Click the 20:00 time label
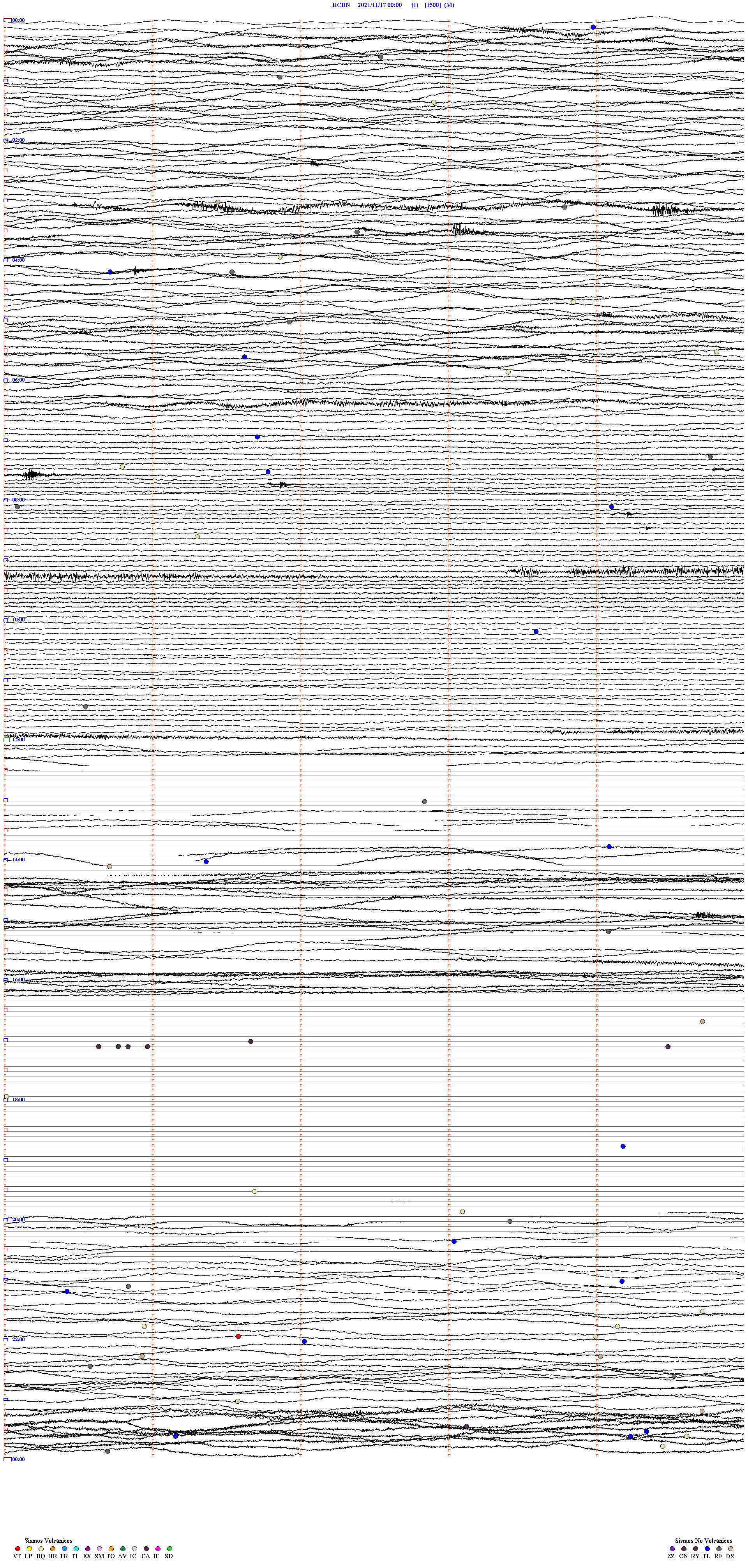The height and width of the screenshot is (1568, 748). 18,1219
